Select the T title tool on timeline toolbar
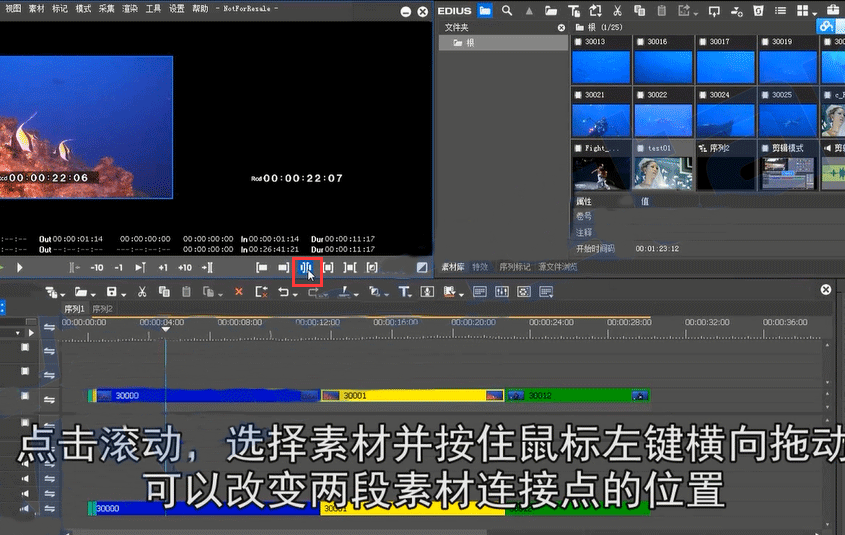Image resolution: width=845 pixels, height=535 pixels. click(404, 292)
